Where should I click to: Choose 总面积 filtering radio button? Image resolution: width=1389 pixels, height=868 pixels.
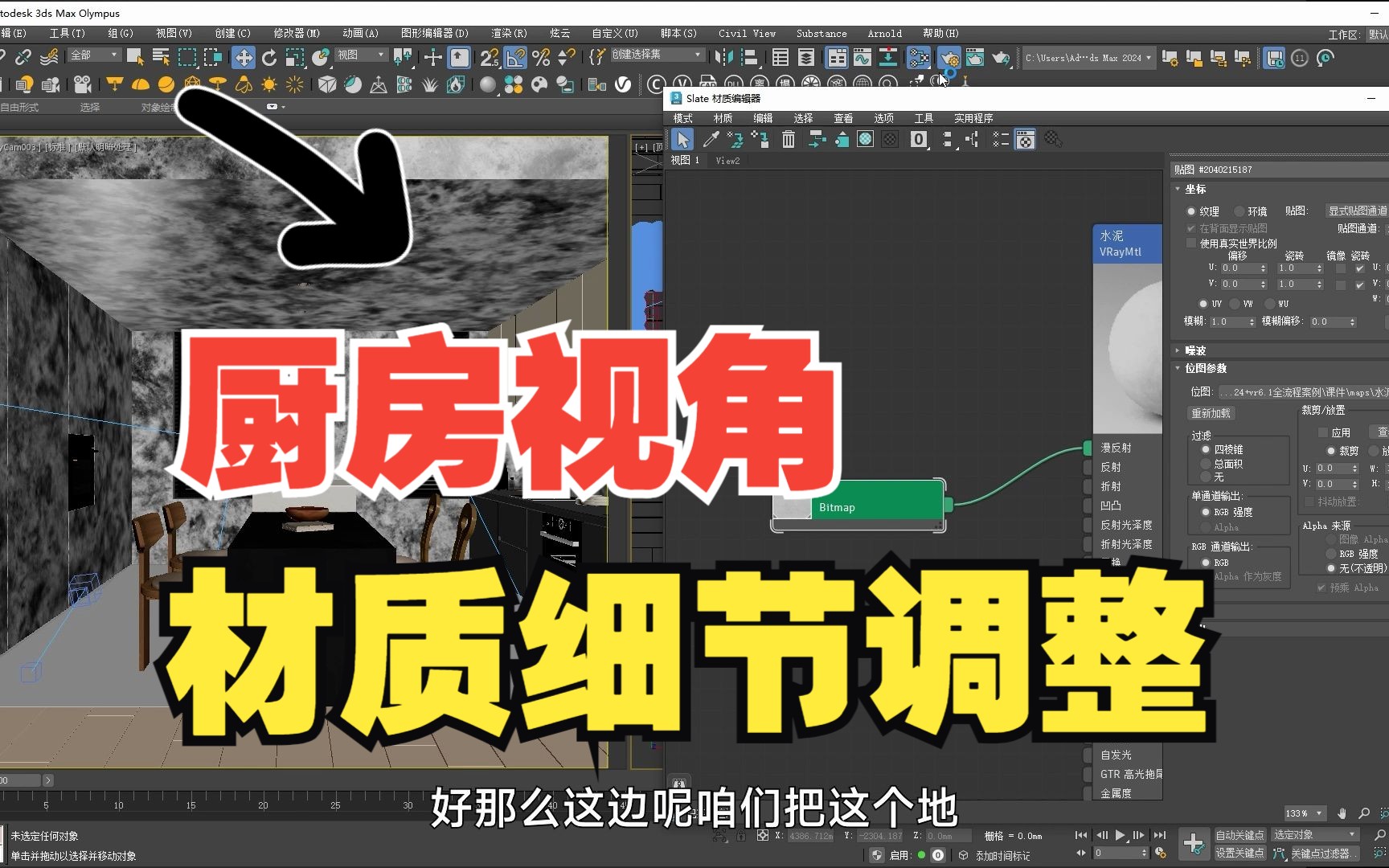point(1206,464)
